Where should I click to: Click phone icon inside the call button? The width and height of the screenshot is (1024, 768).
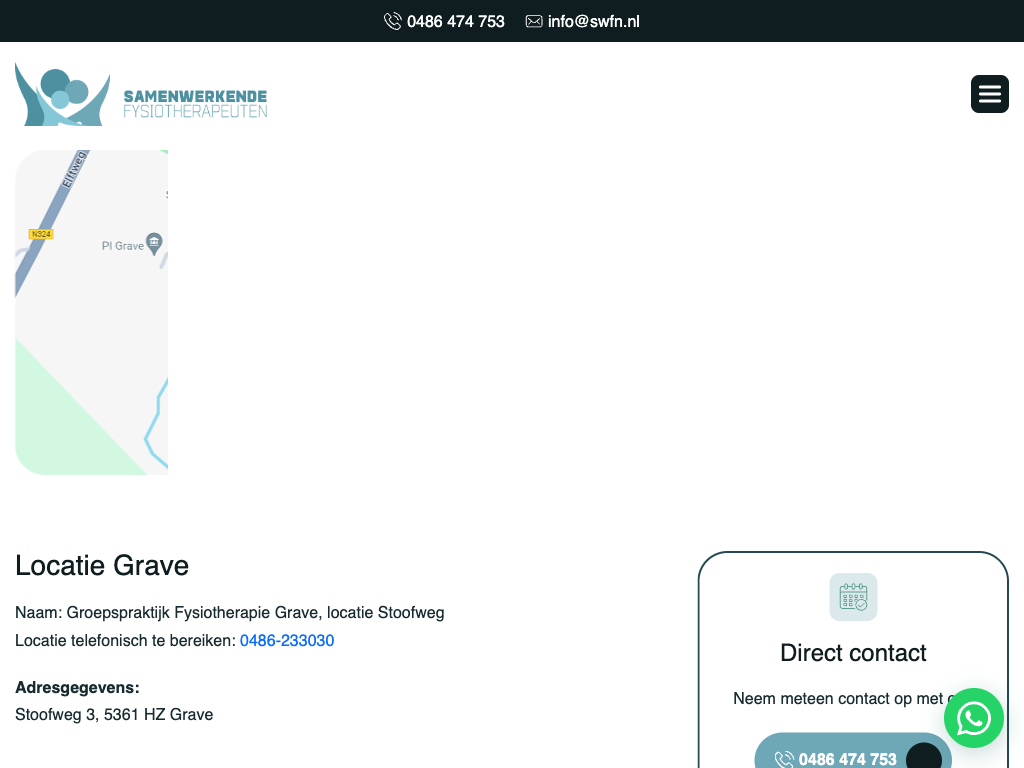point(784,760)
